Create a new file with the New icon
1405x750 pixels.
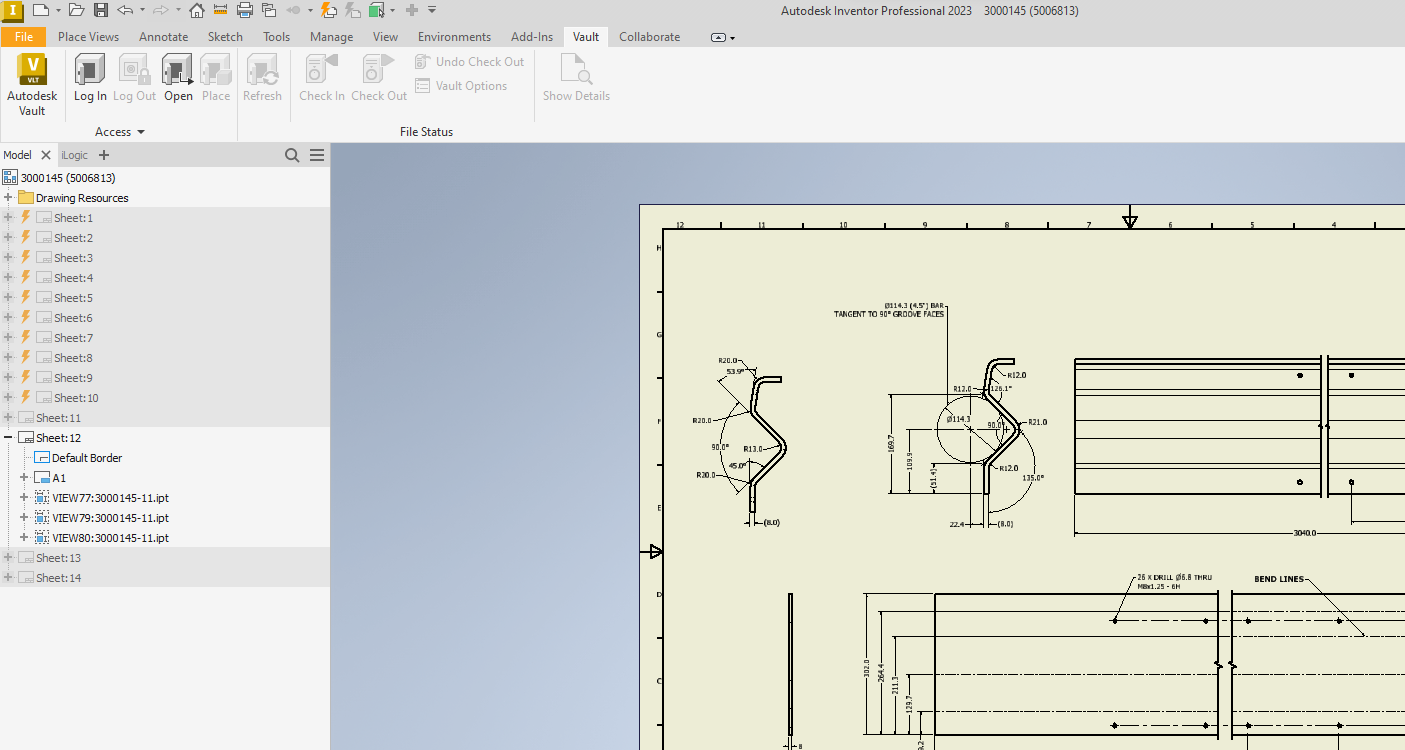(x=41, y=10)
